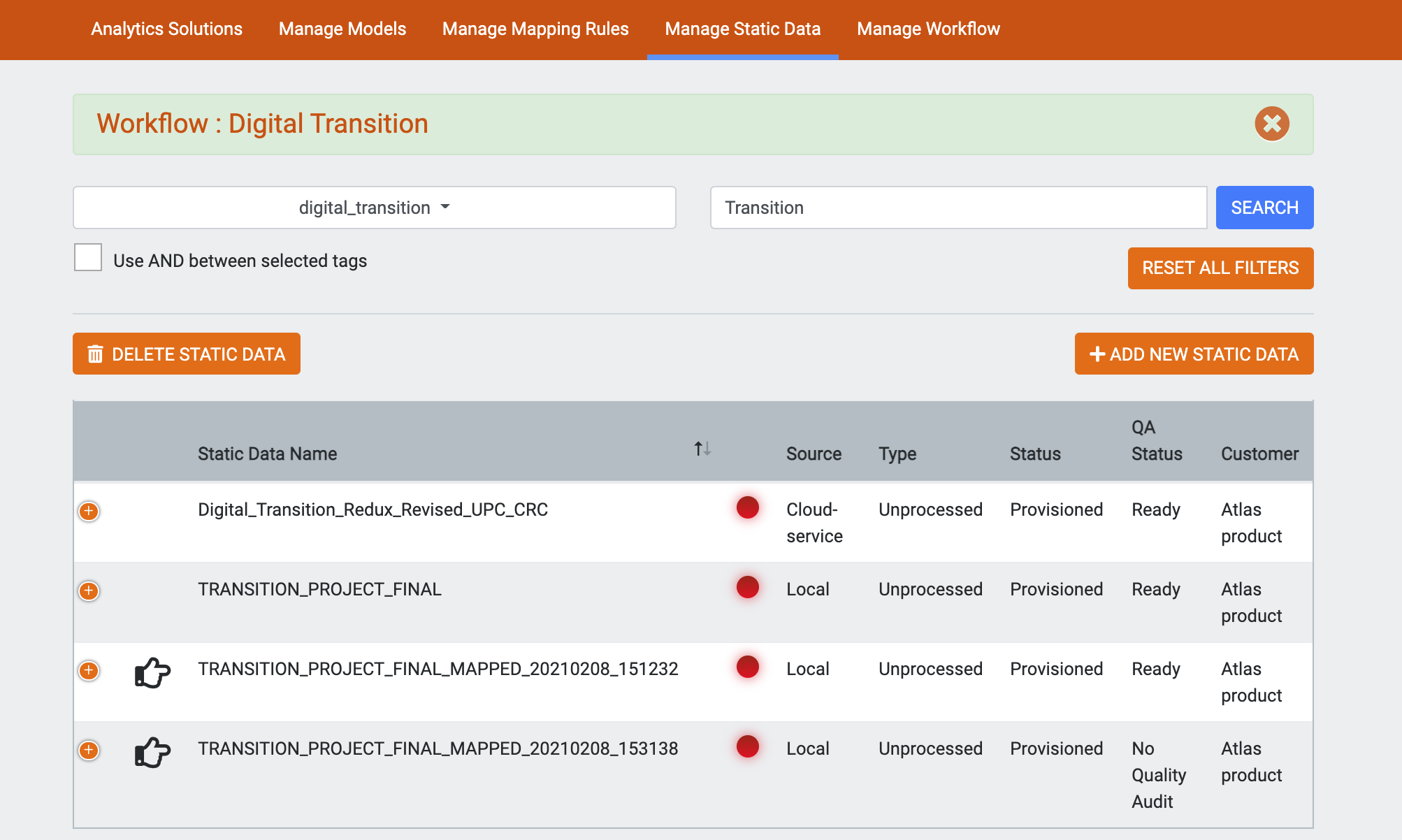Expand the TRANSITION_PROJECT_FINAL row with plus icon

[89, 591]
